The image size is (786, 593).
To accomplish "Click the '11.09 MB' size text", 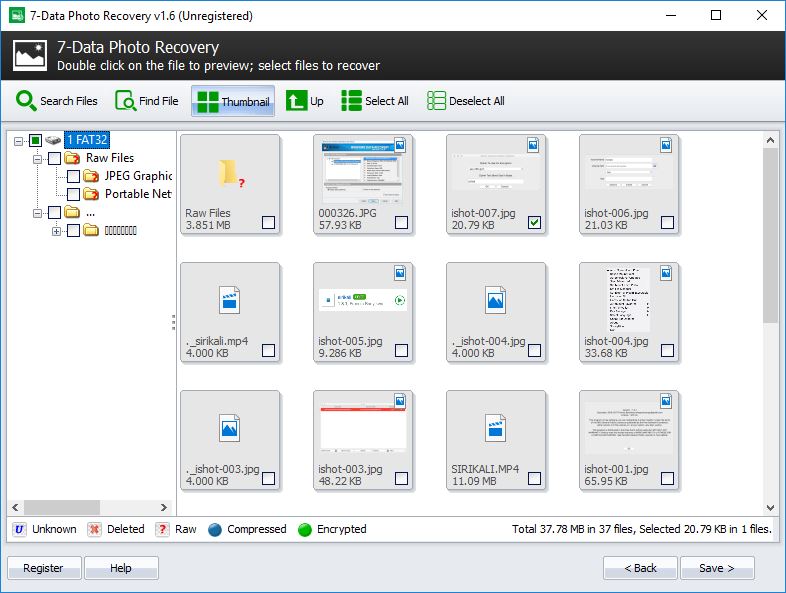I will coord(474,481).
